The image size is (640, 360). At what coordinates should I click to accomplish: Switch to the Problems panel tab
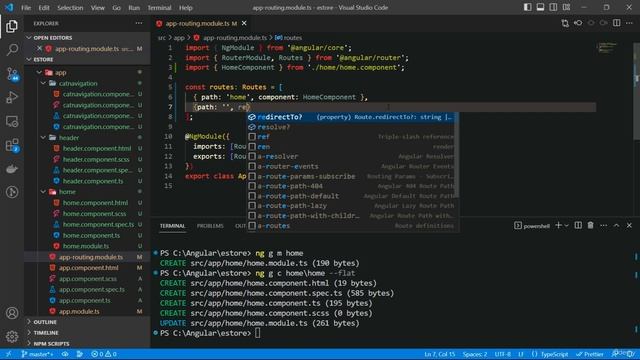tap(210, 226)
